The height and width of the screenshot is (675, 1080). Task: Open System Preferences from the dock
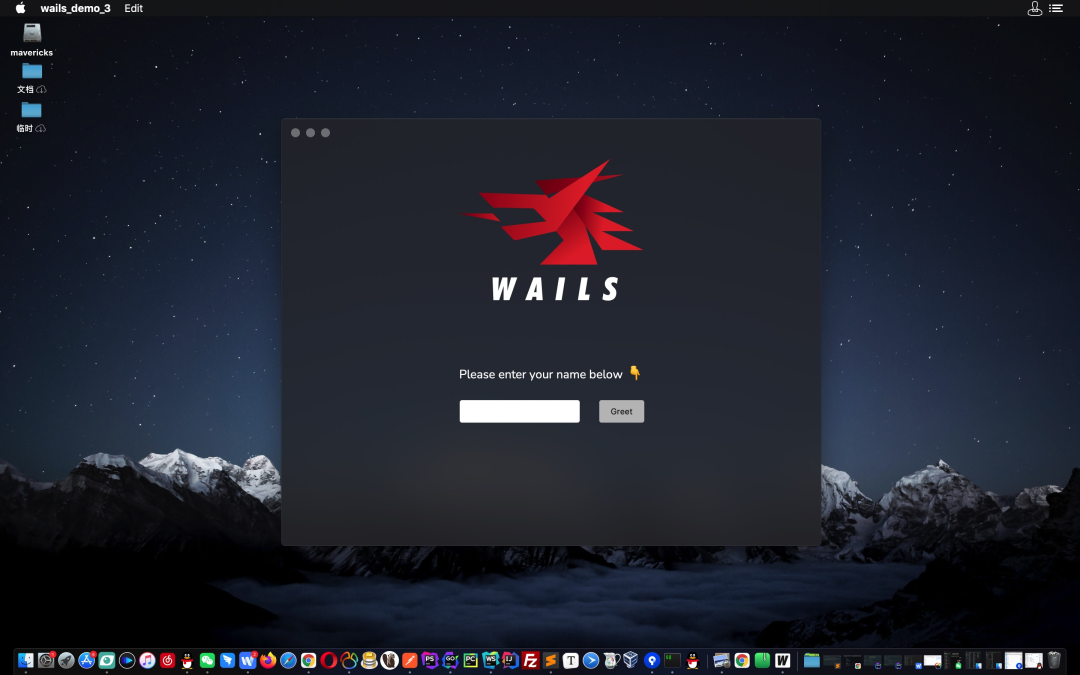(x=46, y=661)
